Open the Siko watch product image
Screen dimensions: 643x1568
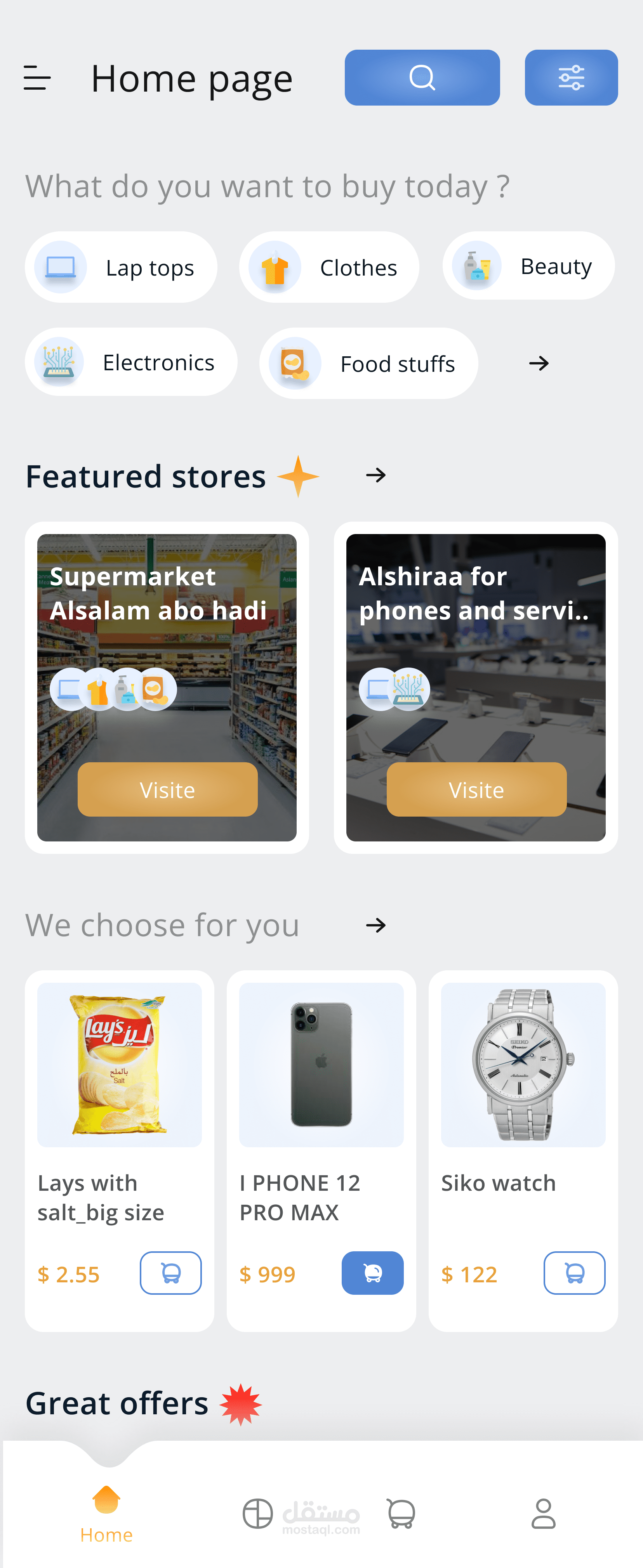pos(523,1065)
